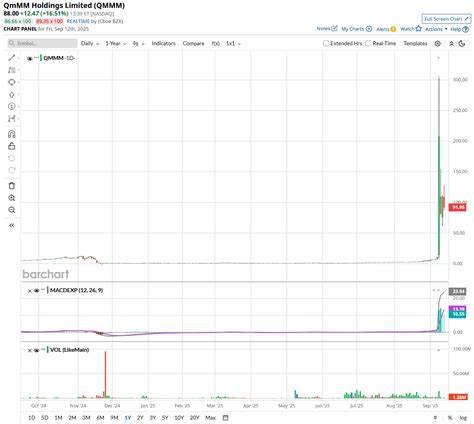Click the My Charts link
Screen dimensions: 474x424
click(x=353, y=29)
